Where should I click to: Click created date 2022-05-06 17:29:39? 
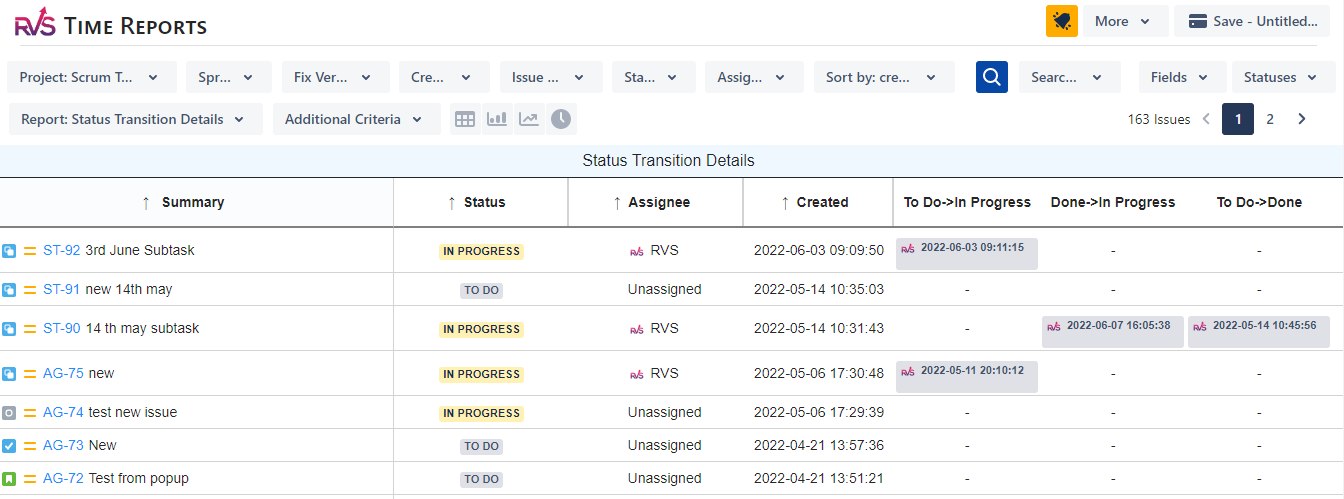(x=819, y=413)
